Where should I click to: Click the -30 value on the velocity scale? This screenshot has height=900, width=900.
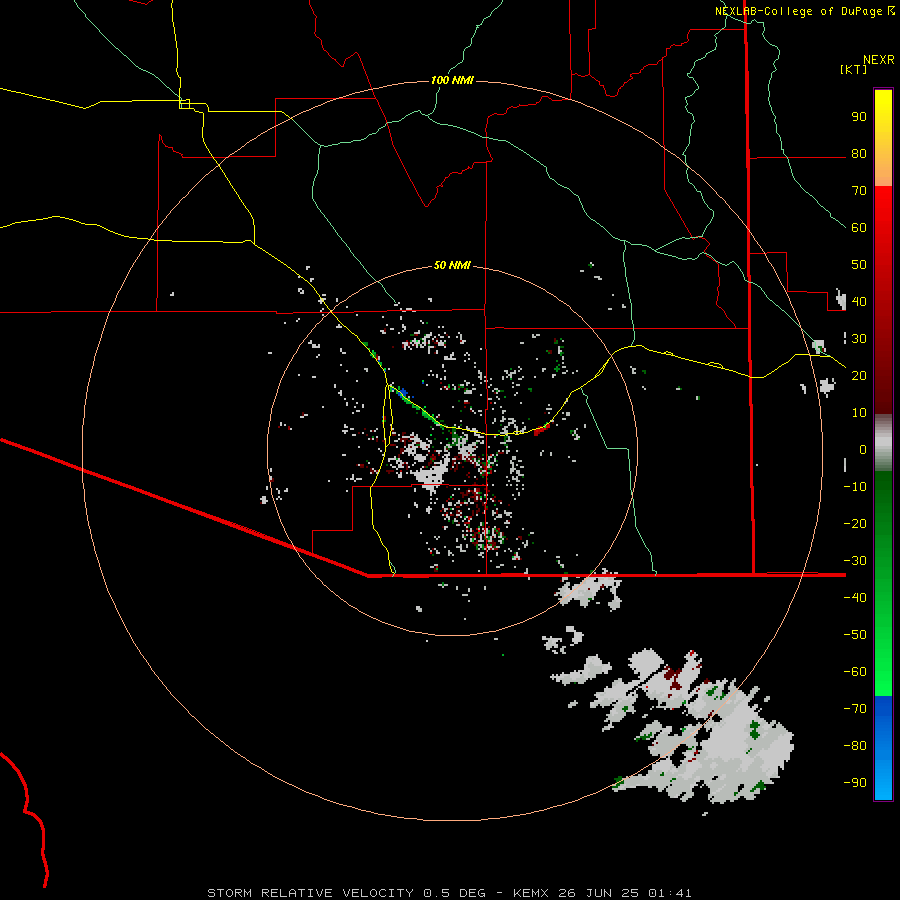(x=855, y=561)
